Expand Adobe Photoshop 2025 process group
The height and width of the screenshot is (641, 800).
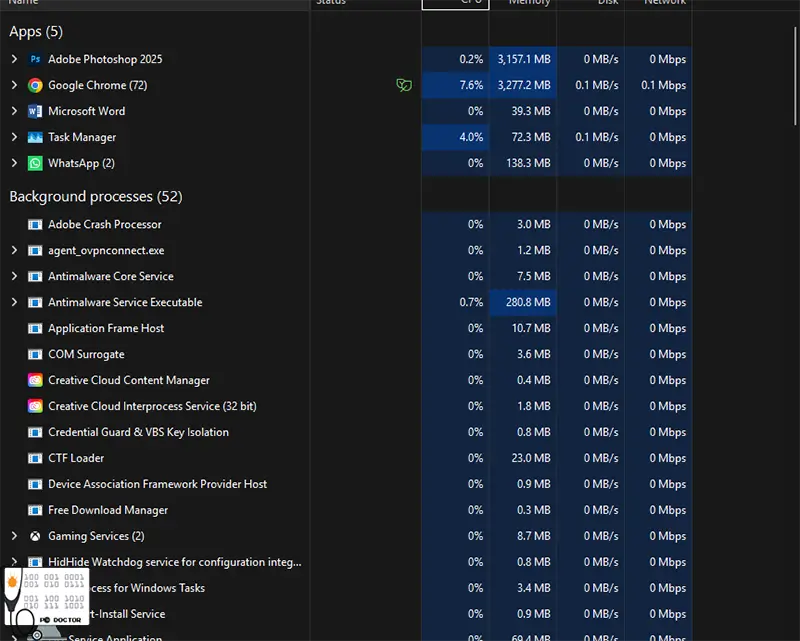pyautogui.click(x=14, y=59)
